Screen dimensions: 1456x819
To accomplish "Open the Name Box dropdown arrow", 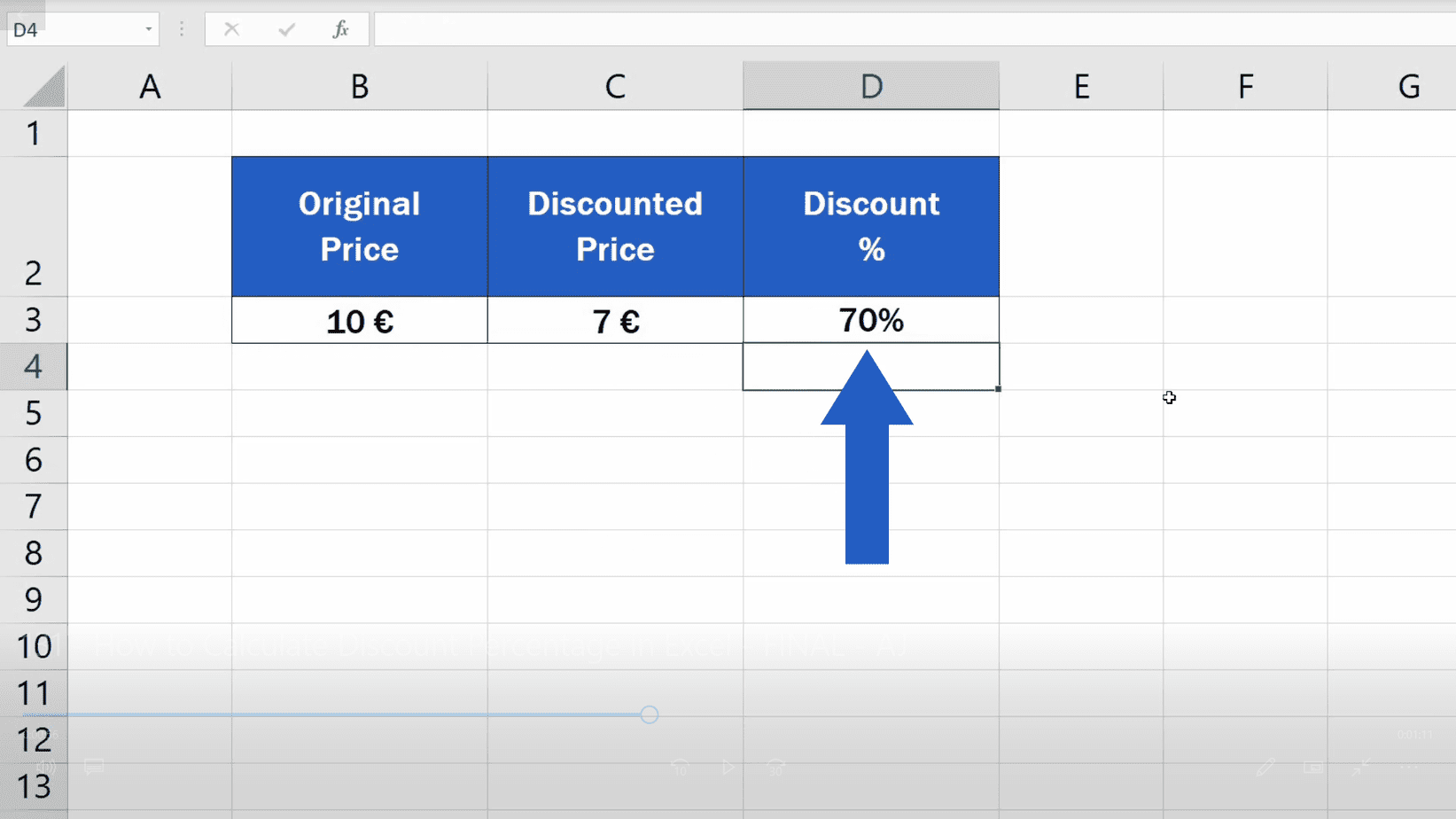I will (147, 28).
